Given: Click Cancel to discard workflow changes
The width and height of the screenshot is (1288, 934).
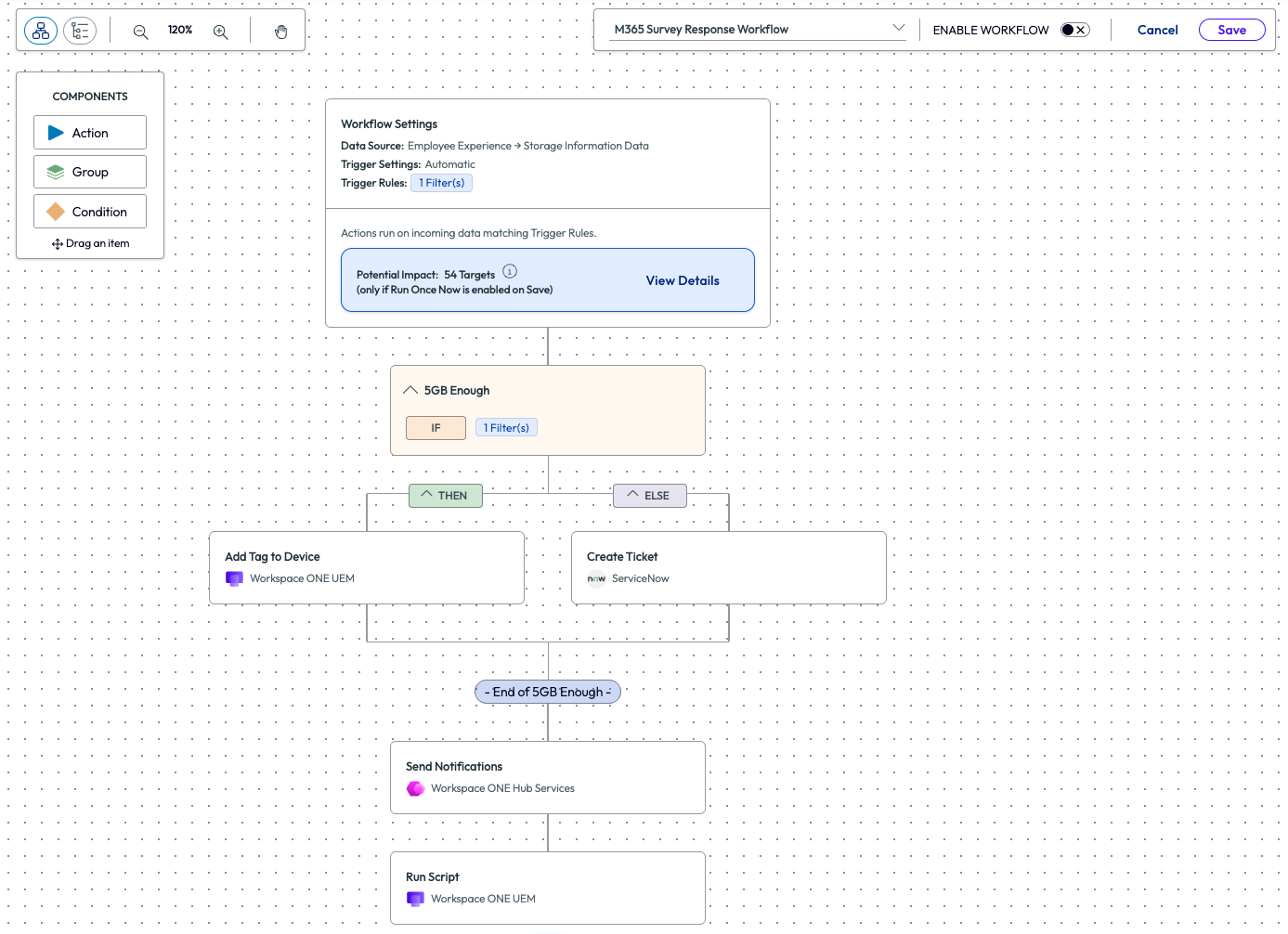Looking at the screenshot, I should tap(1157, 29).
